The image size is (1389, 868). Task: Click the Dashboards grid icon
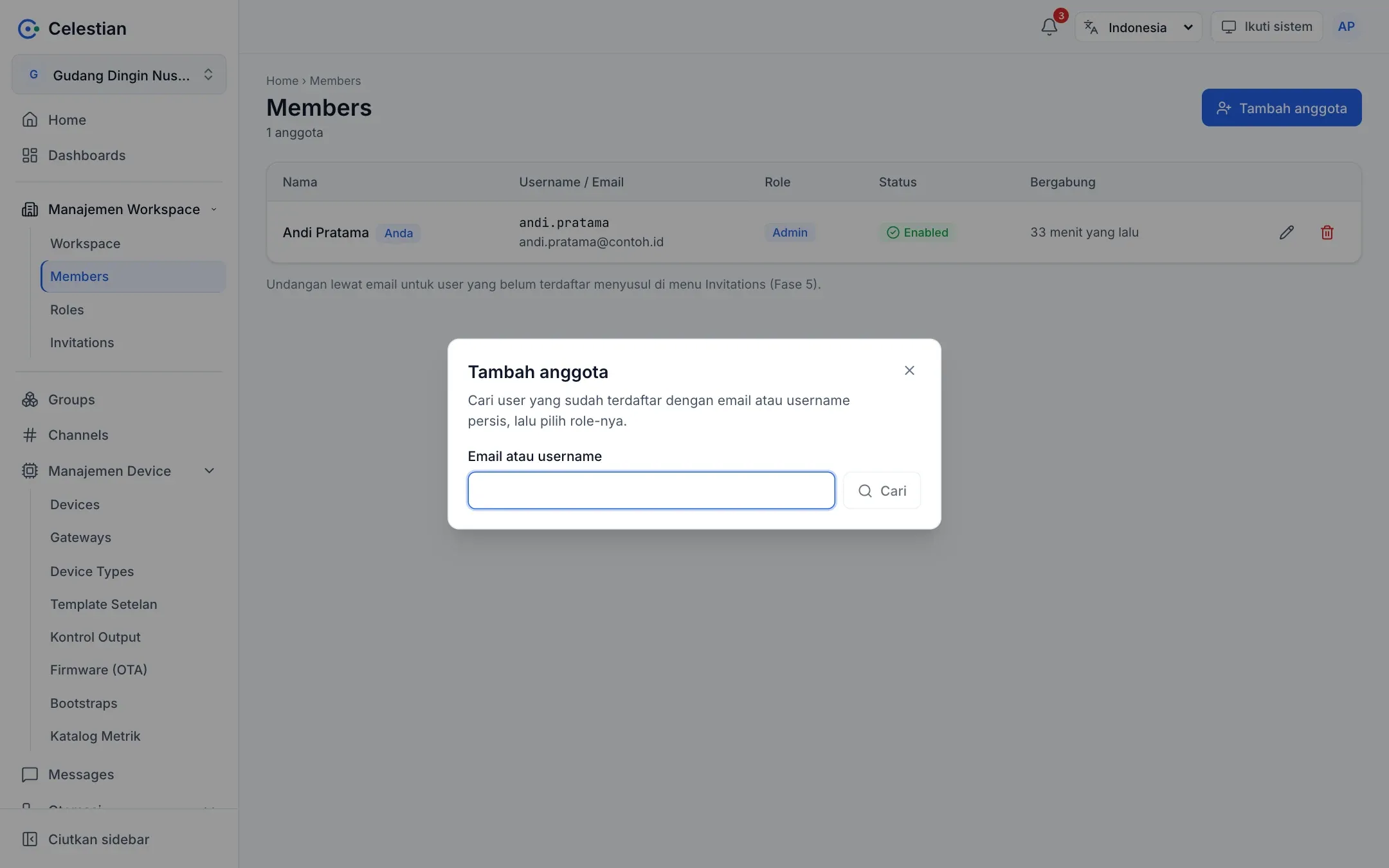[30, 155]
